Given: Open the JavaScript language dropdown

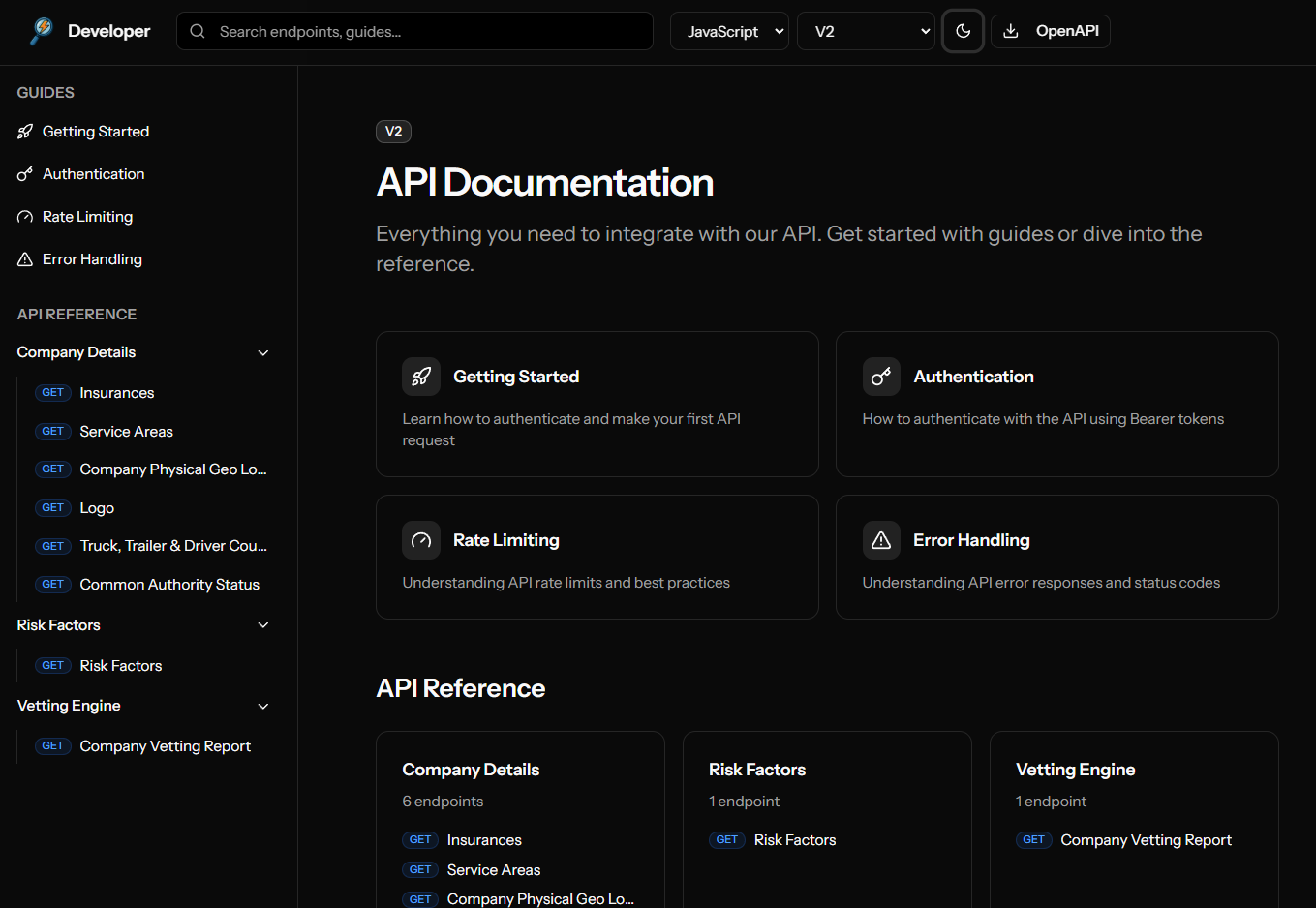Looking at the screenshot, I should (x=729, y=31).
